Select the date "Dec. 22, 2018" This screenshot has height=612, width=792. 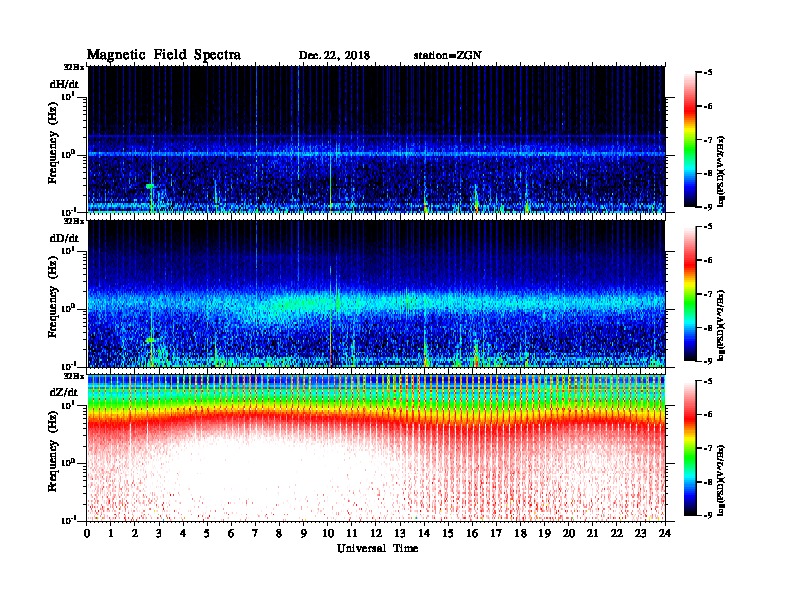pyautogui.click(x=334, y=55)
